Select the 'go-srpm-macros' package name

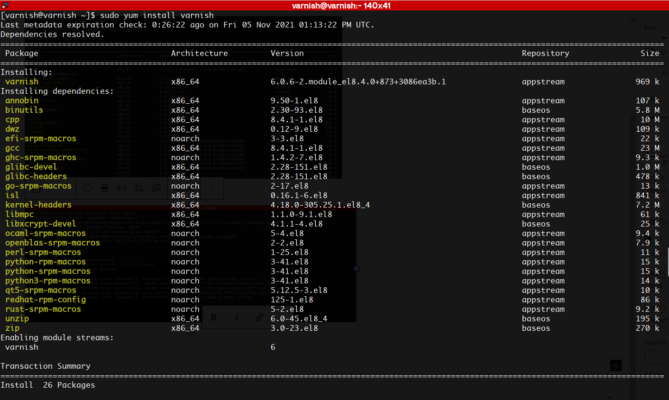coord(38,186)
